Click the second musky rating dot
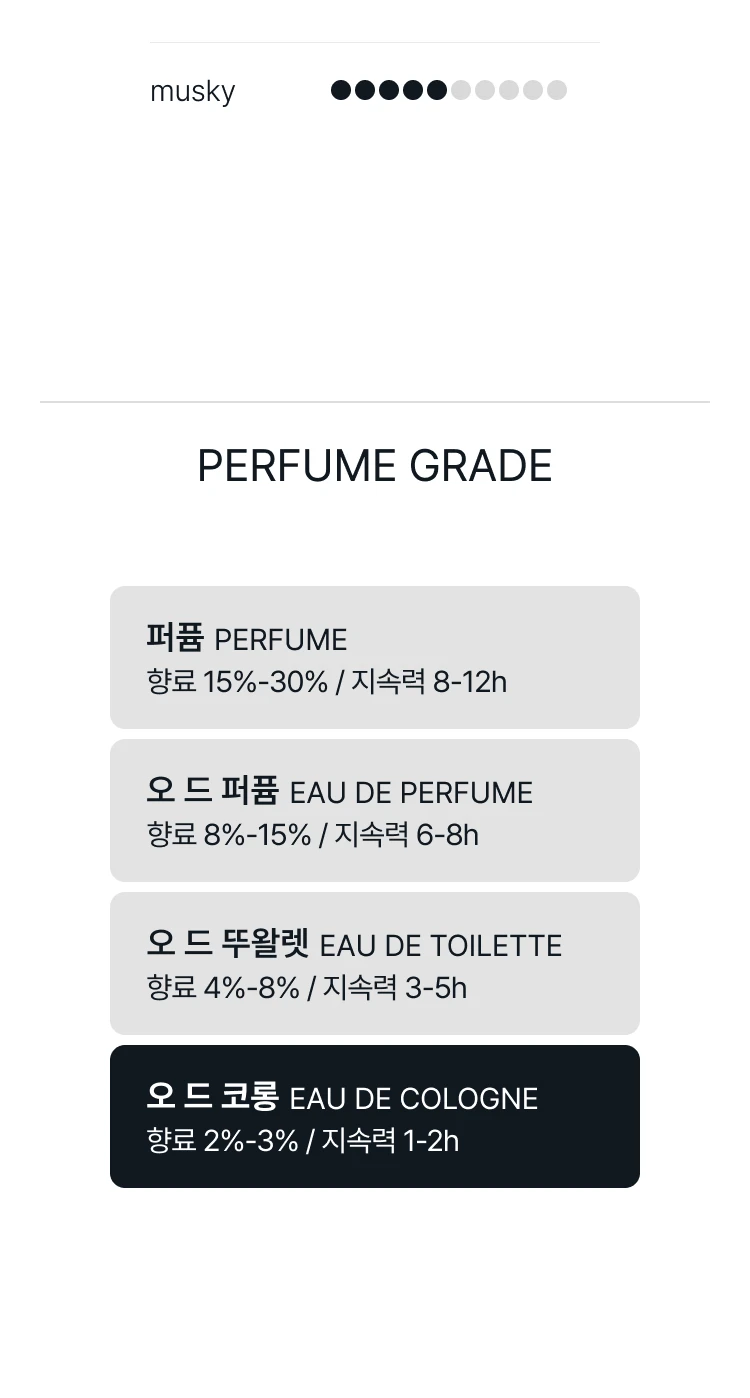This screenshot has width=750, height=1398. tap(365, 91)
